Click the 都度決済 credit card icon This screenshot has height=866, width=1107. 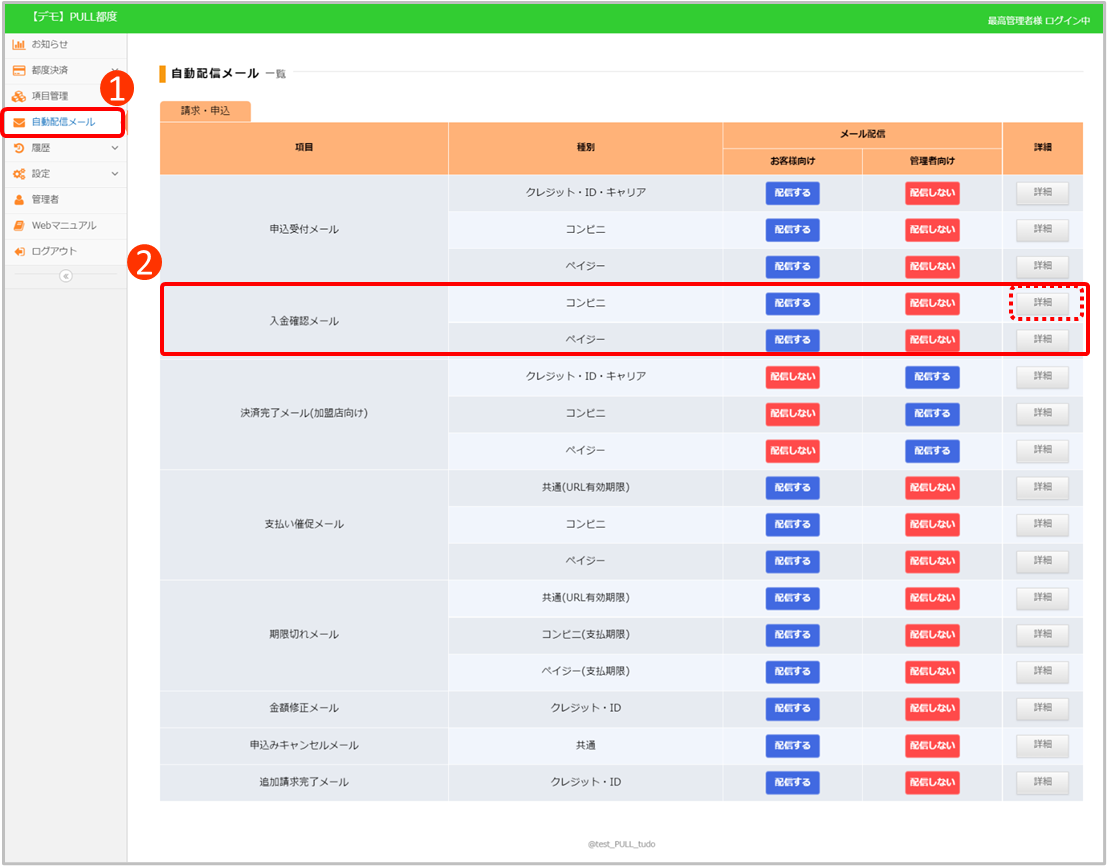pyautogui.click(x=19, y=70)
